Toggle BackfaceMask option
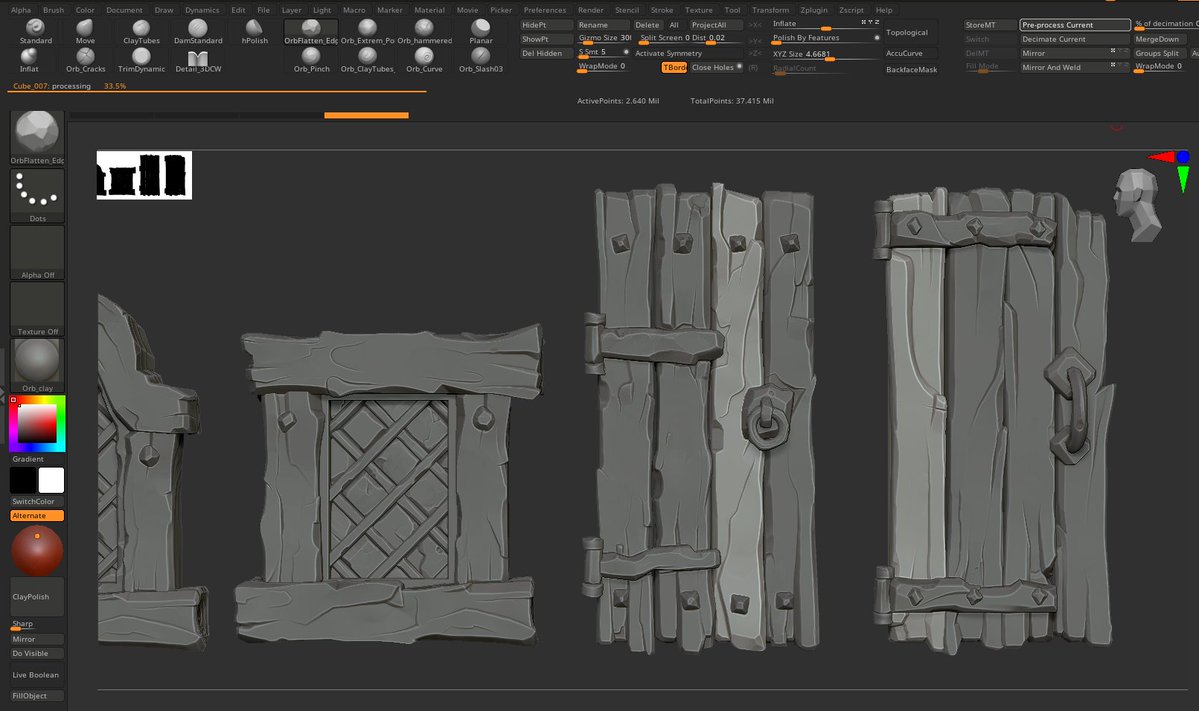 pyautogui.click(x=911, y=70)
